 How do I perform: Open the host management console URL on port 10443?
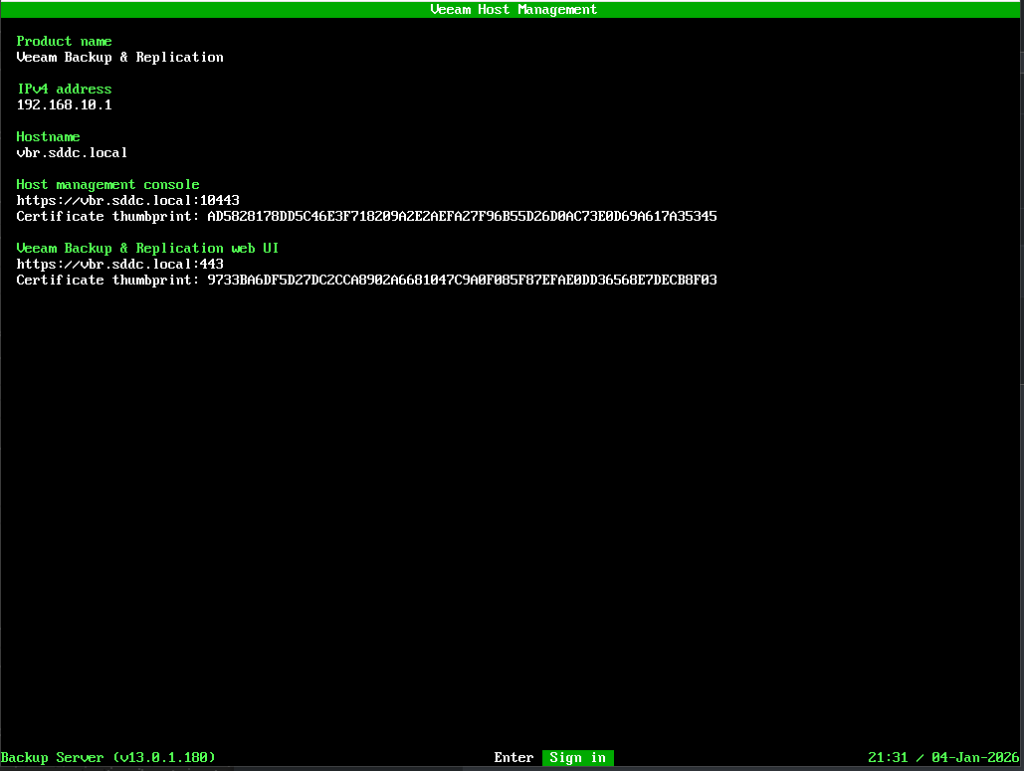128,201
